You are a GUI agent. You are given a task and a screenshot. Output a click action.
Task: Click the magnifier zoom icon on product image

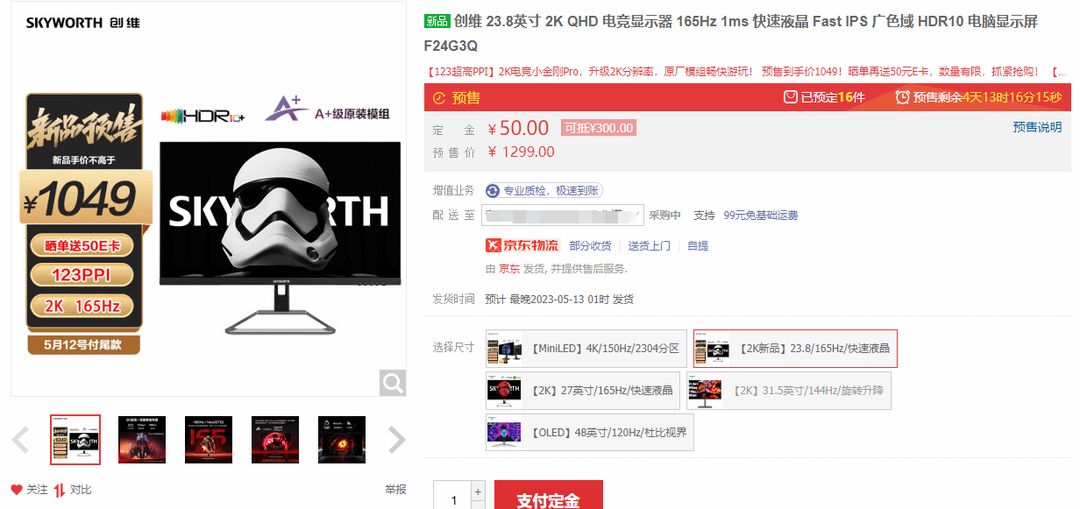[x=393, y=383]
